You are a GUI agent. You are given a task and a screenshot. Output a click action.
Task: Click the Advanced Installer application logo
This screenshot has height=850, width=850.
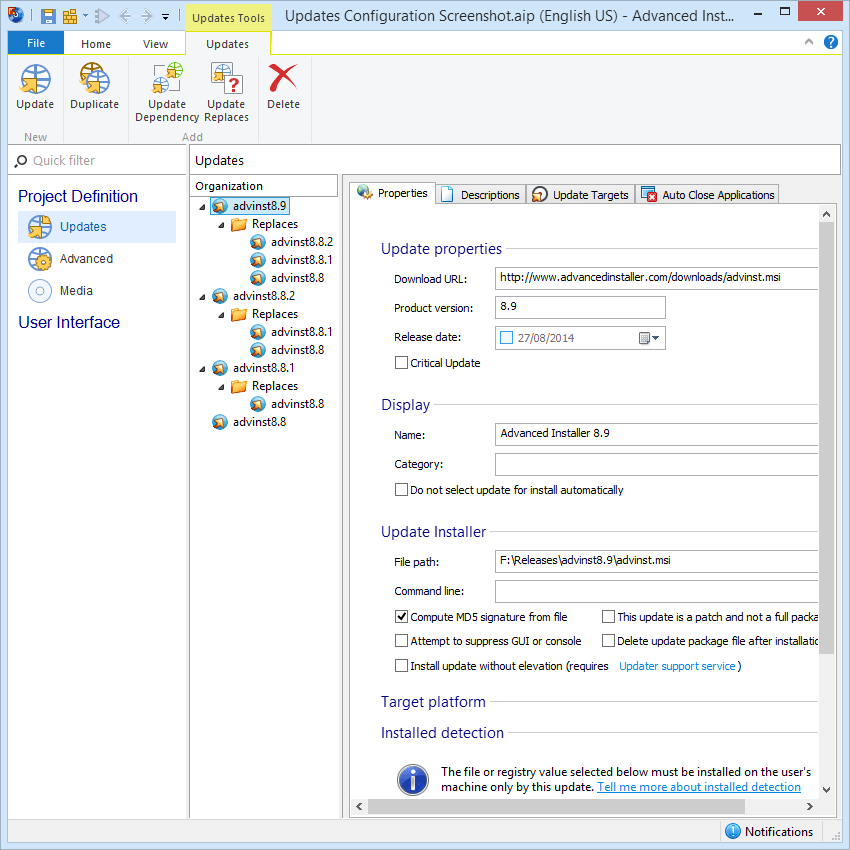click(16, 15)
